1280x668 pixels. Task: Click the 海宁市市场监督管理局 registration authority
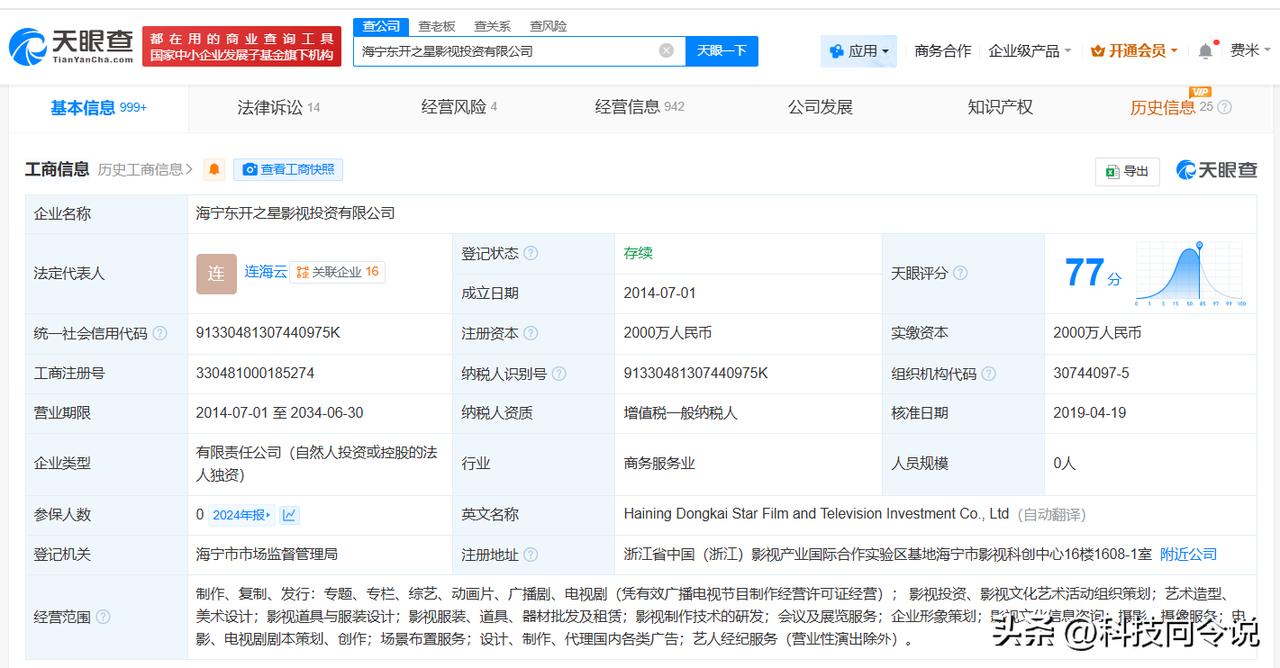point(267,554)
